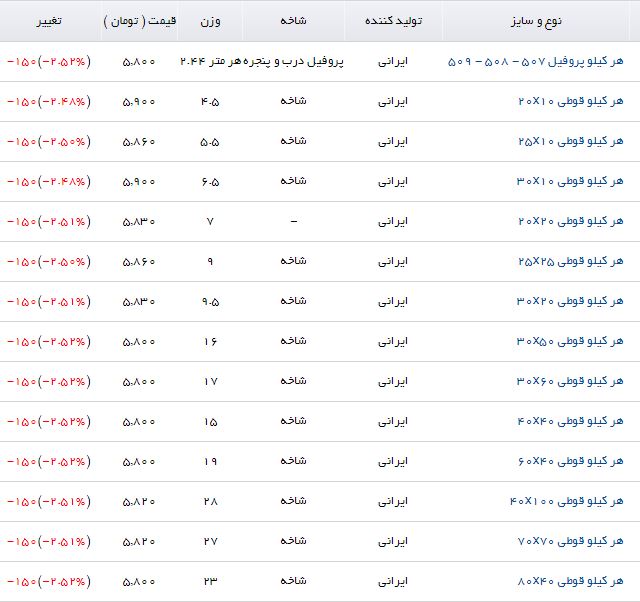The width and height of the screenshot is (640, 602).
Task: Open the هر کیلو پروفیل ۵۰۷ - ۵۰۸ - ۵۰۹ link
Action: [536, 62]
